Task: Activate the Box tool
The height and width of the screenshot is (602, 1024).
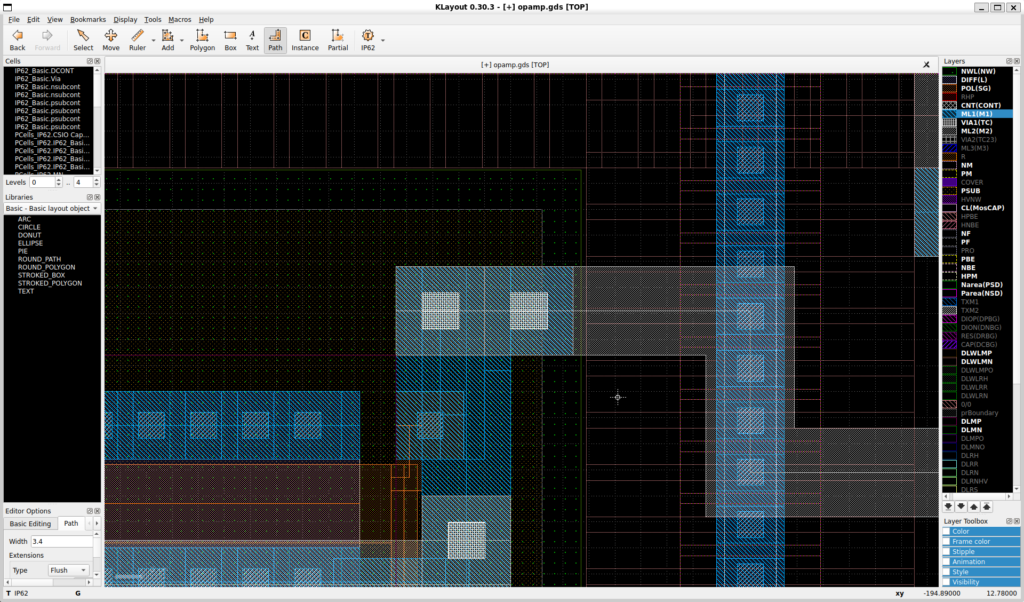Action: coord(230,39)
